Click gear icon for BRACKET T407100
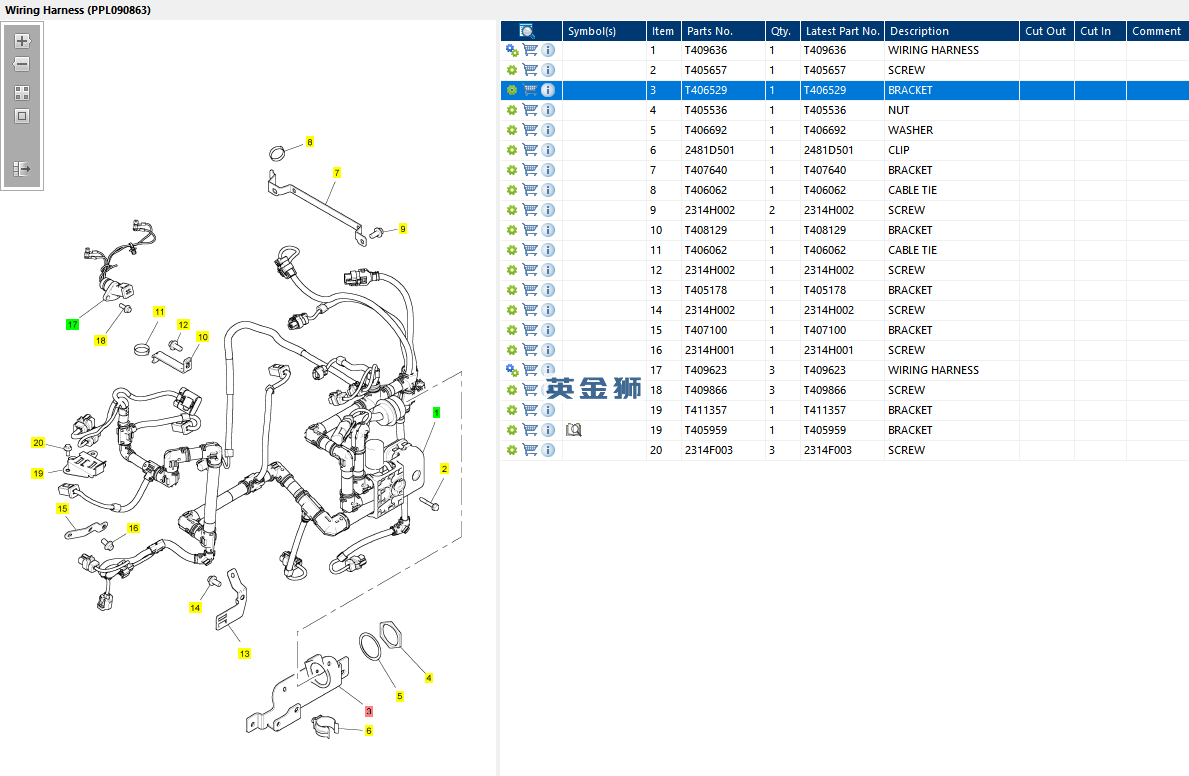Screen dimensions: 1189x776 click(x=512, y=330)
